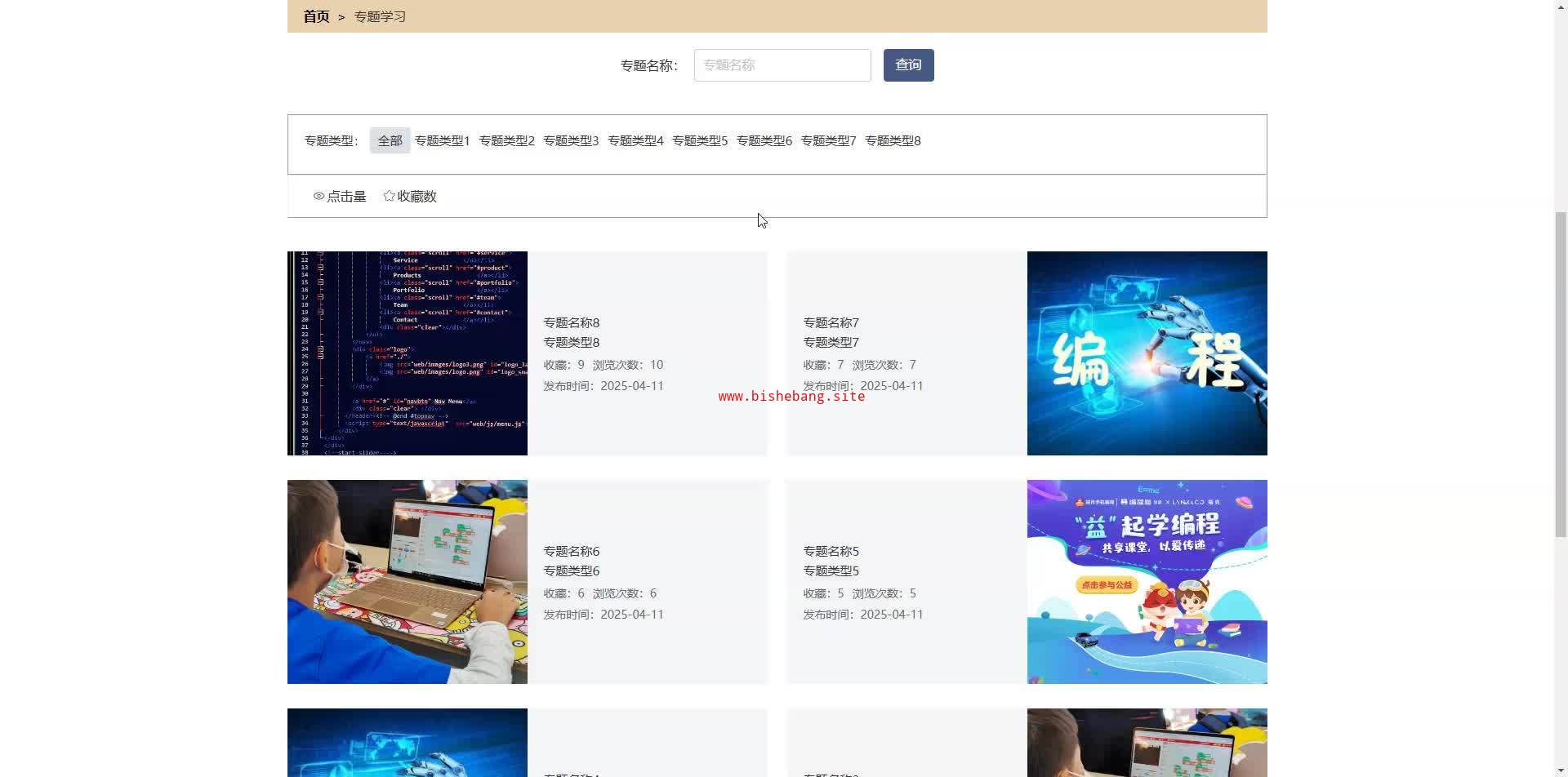
Task: Filter by 专题类型5
Action: [x=700, y=140]
